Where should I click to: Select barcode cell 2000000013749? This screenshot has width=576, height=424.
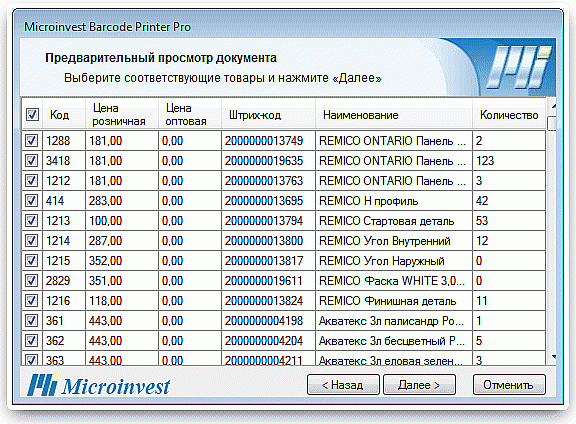269,140
